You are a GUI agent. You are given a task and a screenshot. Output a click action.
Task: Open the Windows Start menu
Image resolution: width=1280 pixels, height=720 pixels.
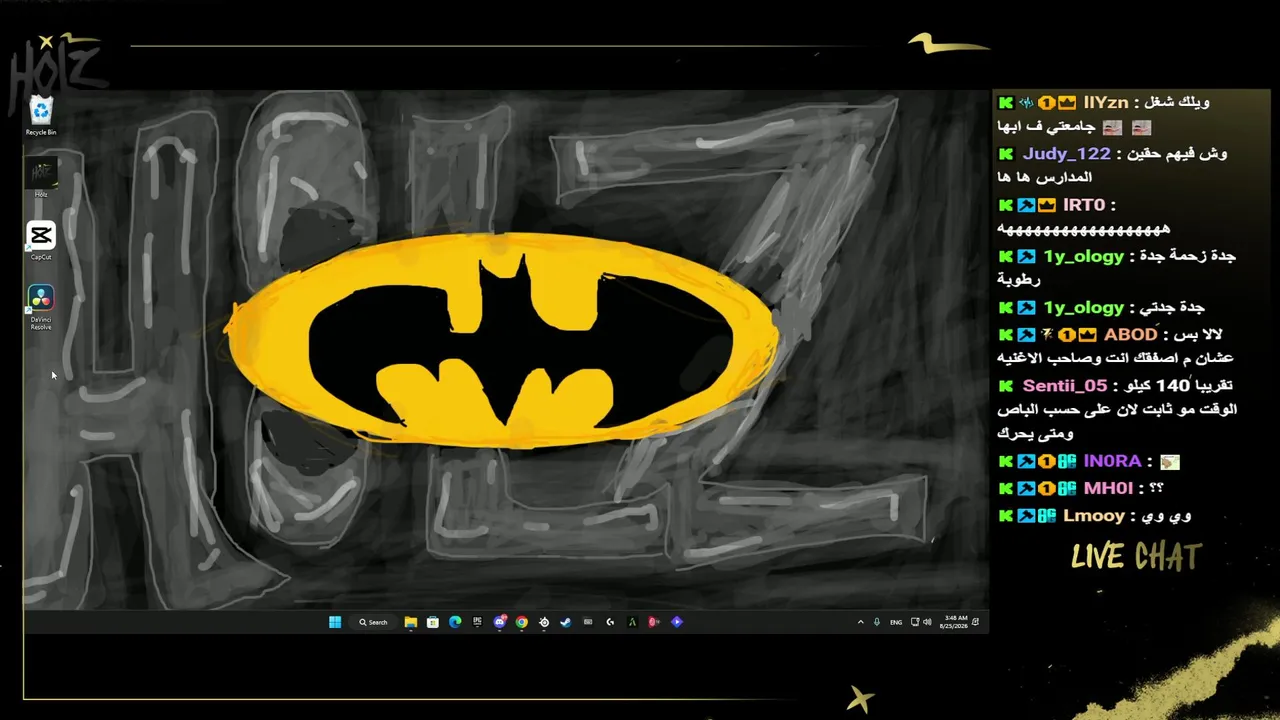(x=335, y=622)
